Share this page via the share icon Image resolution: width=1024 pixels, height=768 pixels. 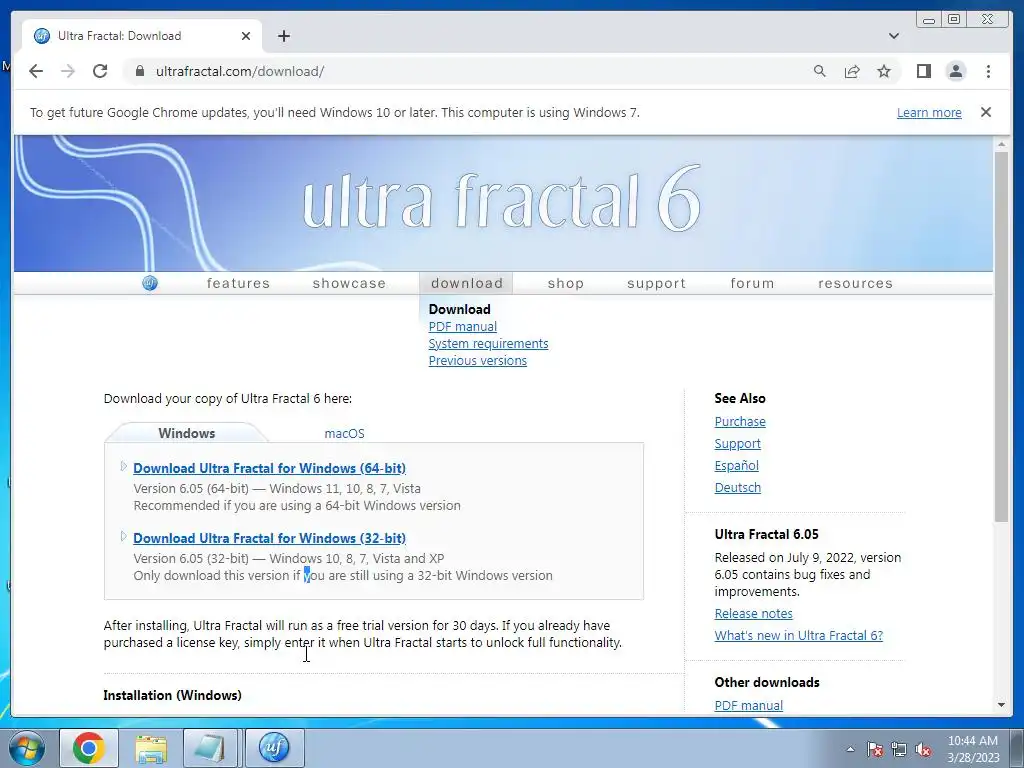pyautogui.click(x=852, y=71)
